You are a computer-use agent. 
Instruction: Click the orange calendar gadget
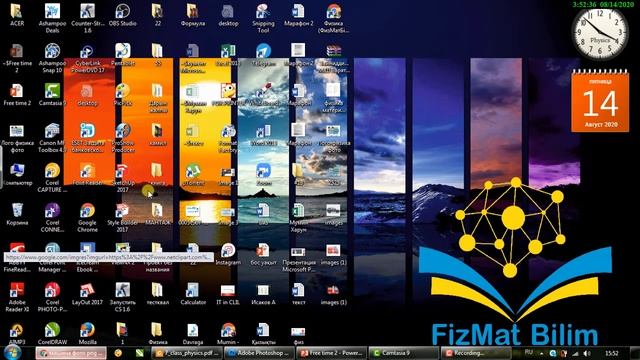[600, 100]
